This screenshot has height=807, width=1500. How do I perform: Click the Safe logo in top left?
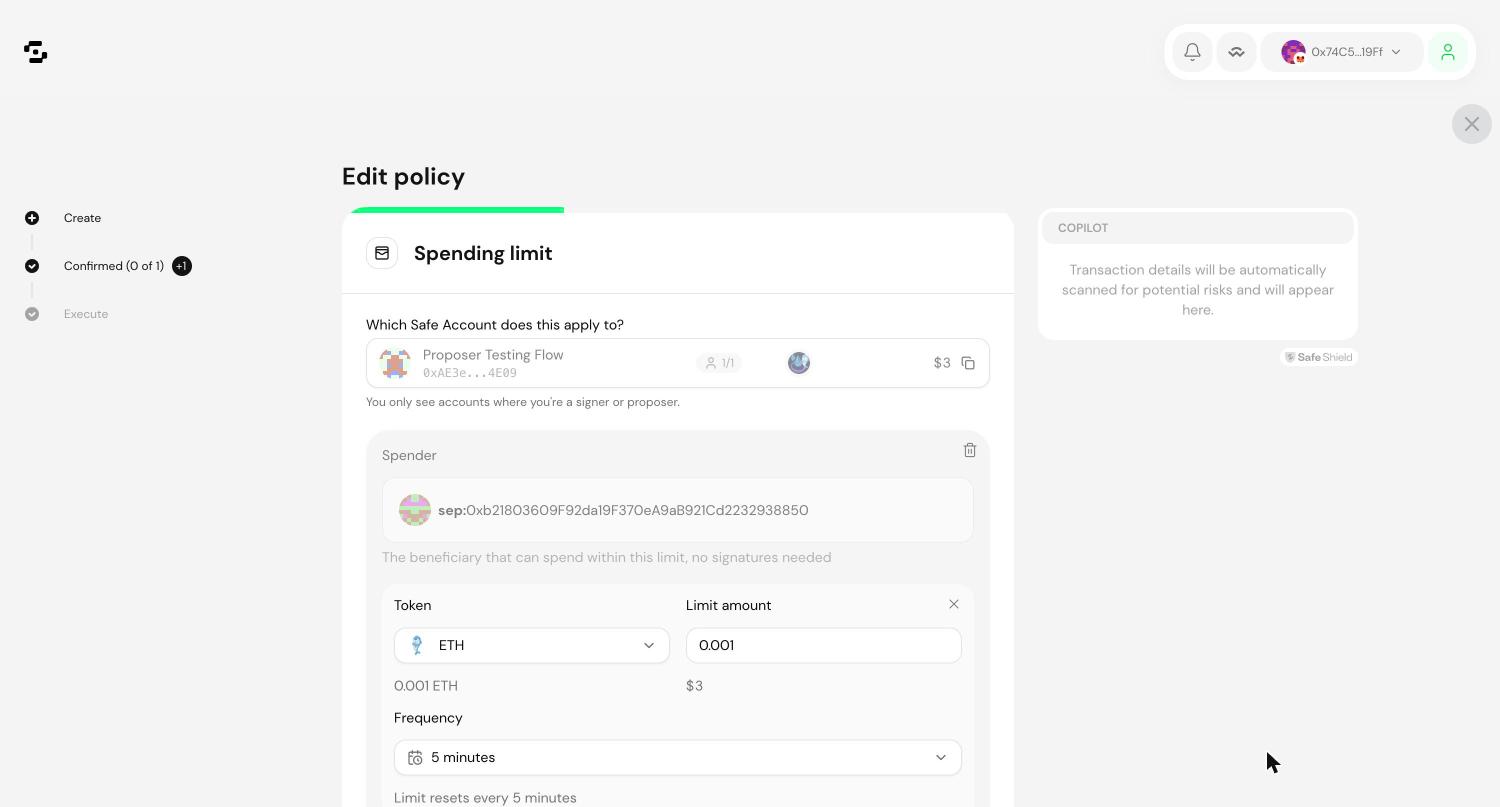[36, 52]
